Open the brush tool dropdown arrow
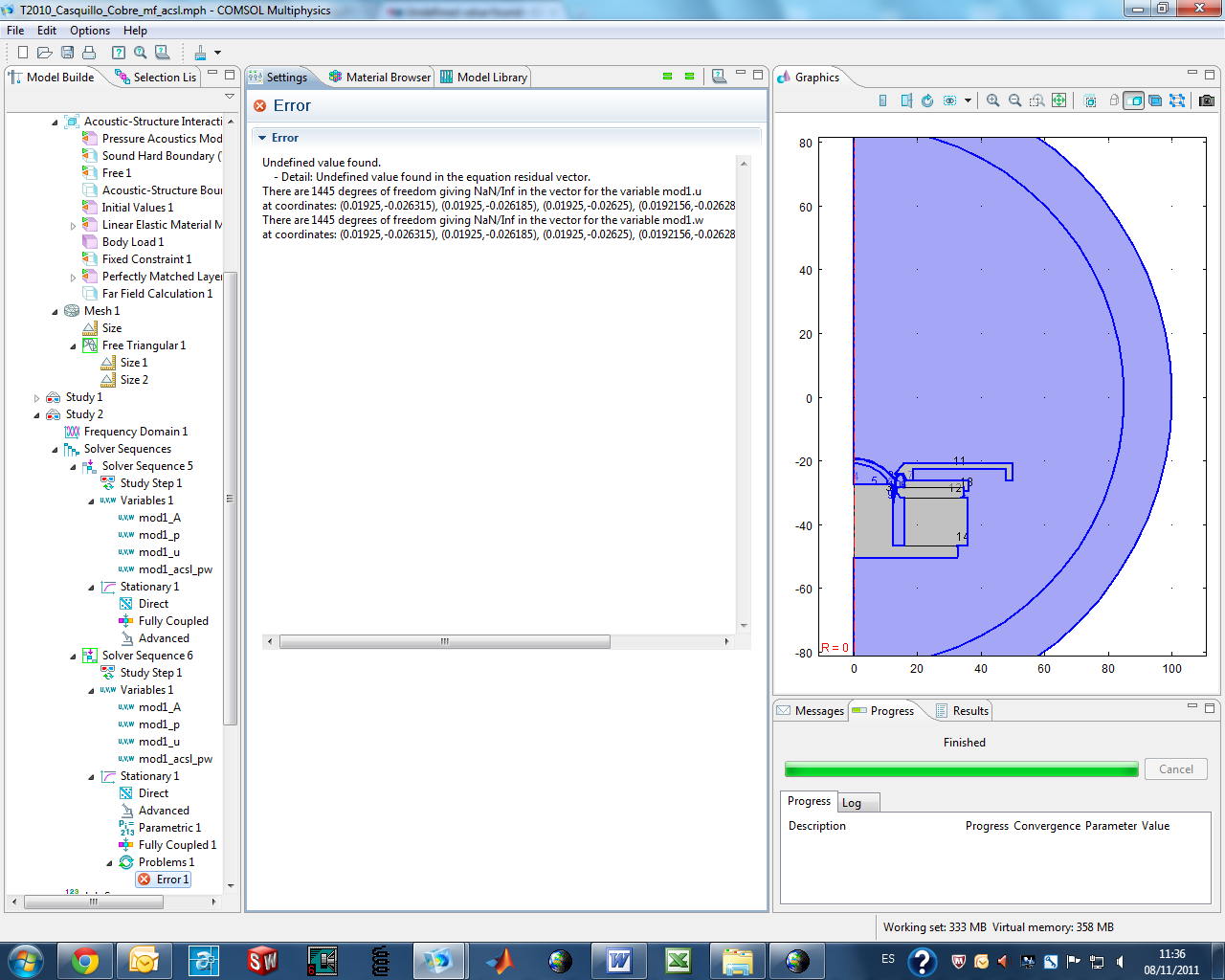Screen dimensions: 1225x980 tap(217, 54)
